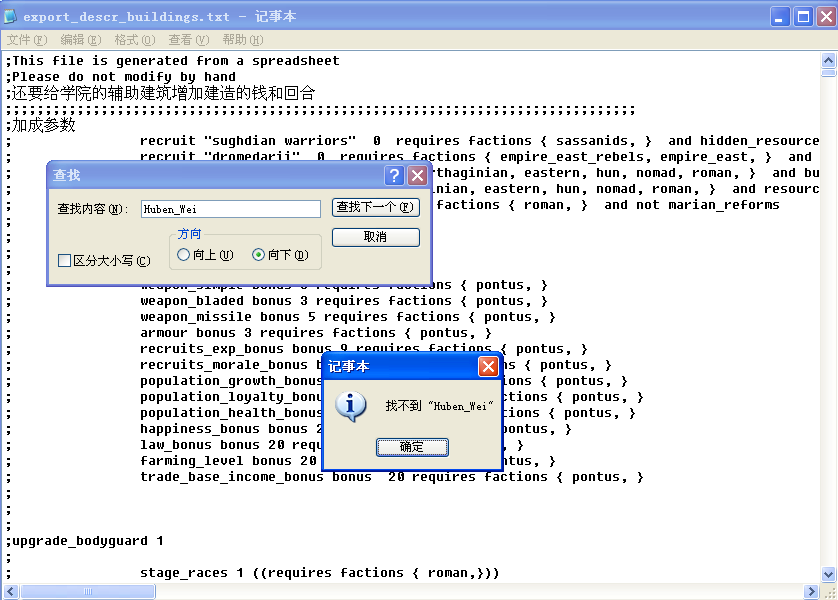Enable the 区分大小写 checkbox
838x600 pixels.
pyautogui.click(x=65, y=261)
